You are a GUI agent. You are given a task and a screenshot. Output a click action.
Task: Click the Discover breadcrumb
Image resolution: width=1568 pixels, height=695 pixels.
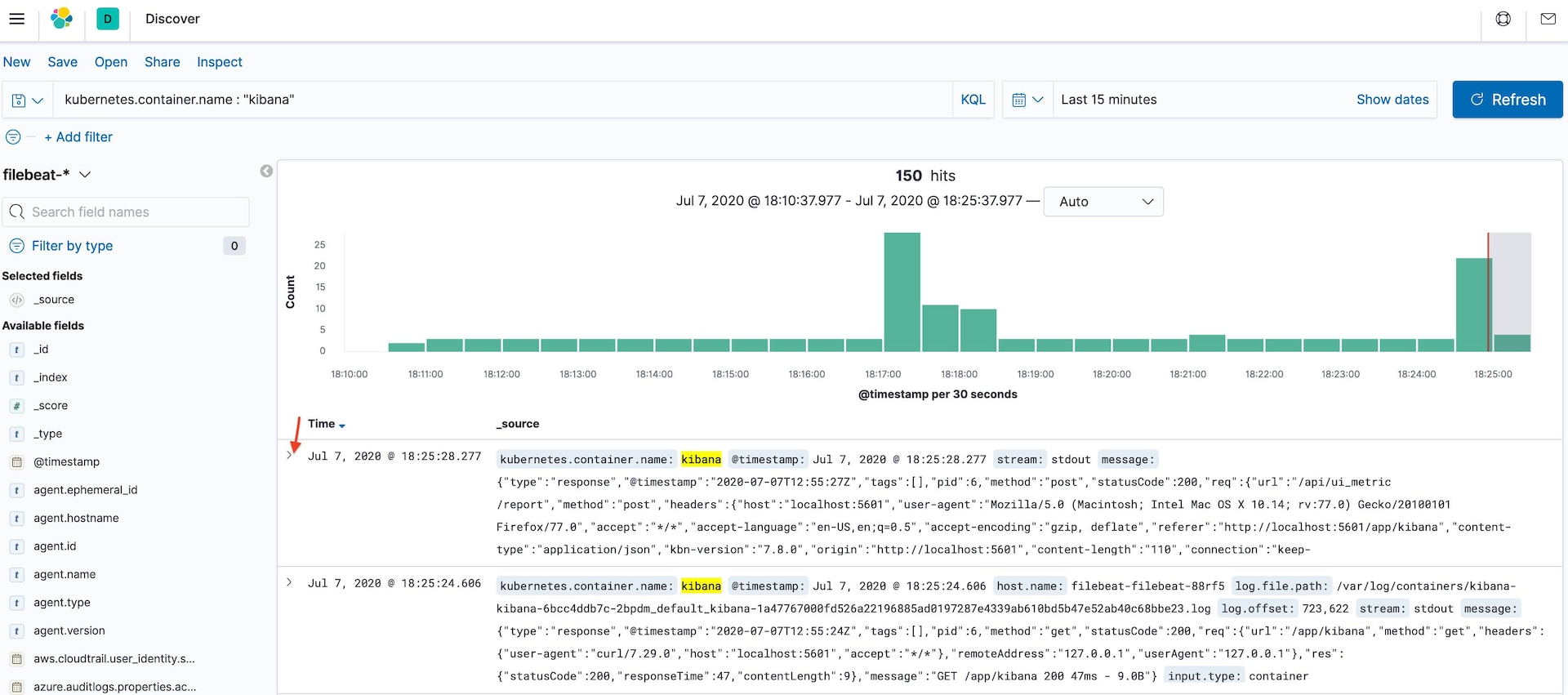point(172,19)
